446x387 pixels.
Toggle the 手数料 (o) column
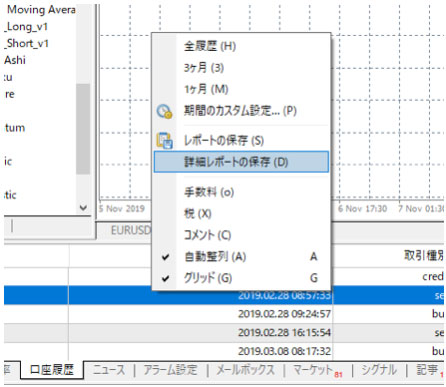[x=241, y=192]
